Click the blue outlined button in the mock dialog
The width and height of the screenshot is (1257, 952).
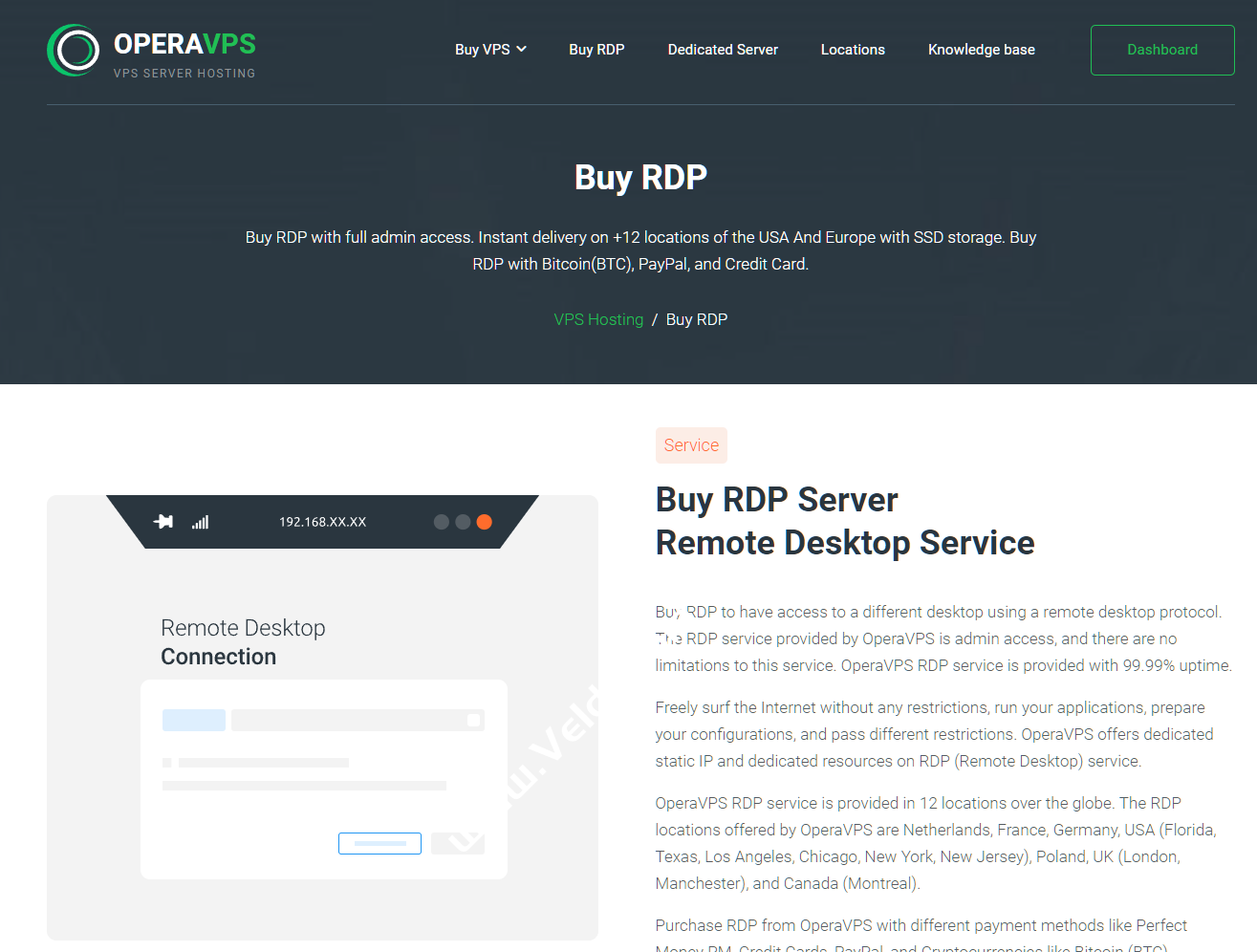[x=379, y=843]
